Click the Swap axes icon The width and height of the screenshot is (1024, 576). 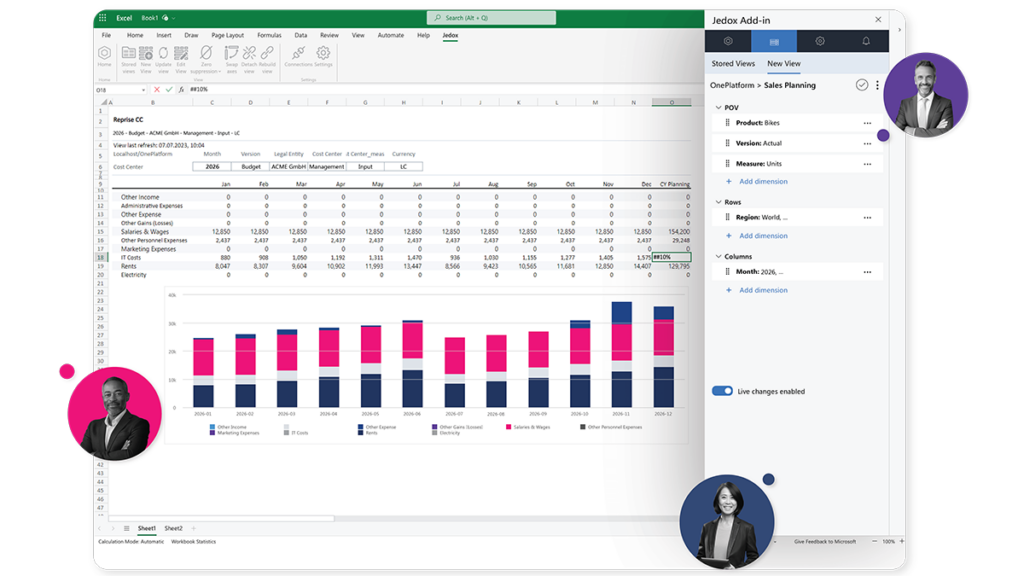point(232,56)
